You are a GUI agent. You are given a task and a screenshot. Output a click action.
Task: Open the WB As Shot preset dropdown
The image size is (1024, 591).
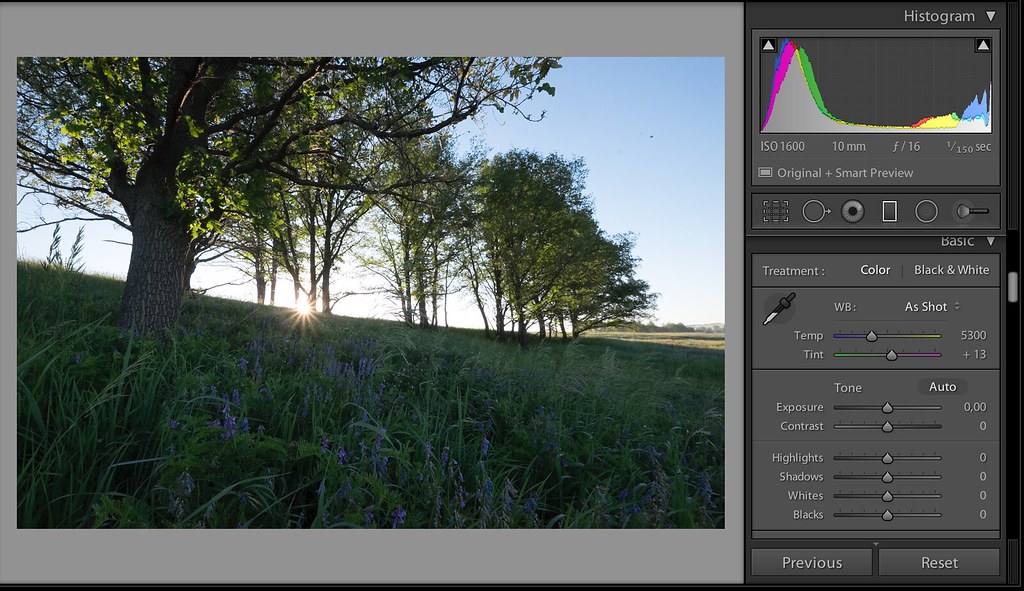click(932, 306)
